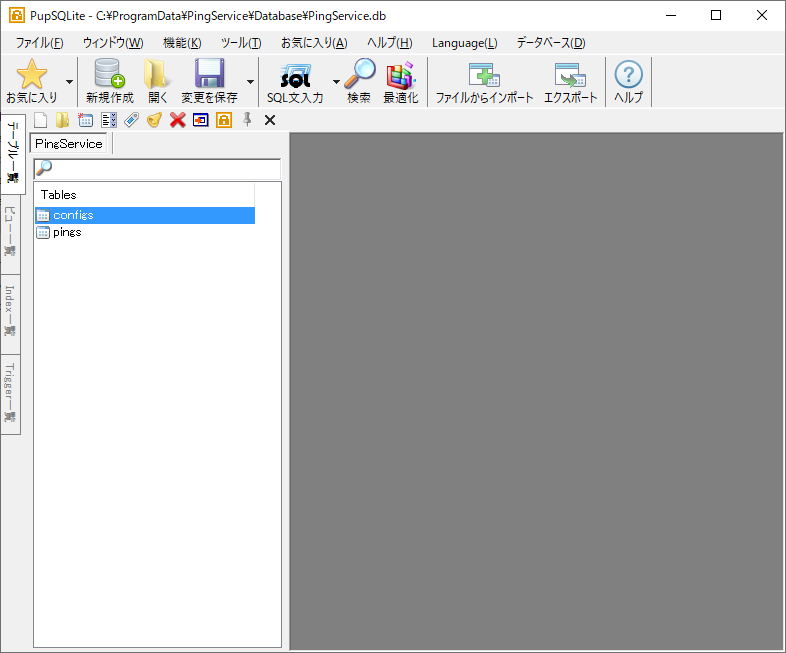Click the 開く folder button
786x653 pixels.
pyautogui.click(x=158, y=81)
